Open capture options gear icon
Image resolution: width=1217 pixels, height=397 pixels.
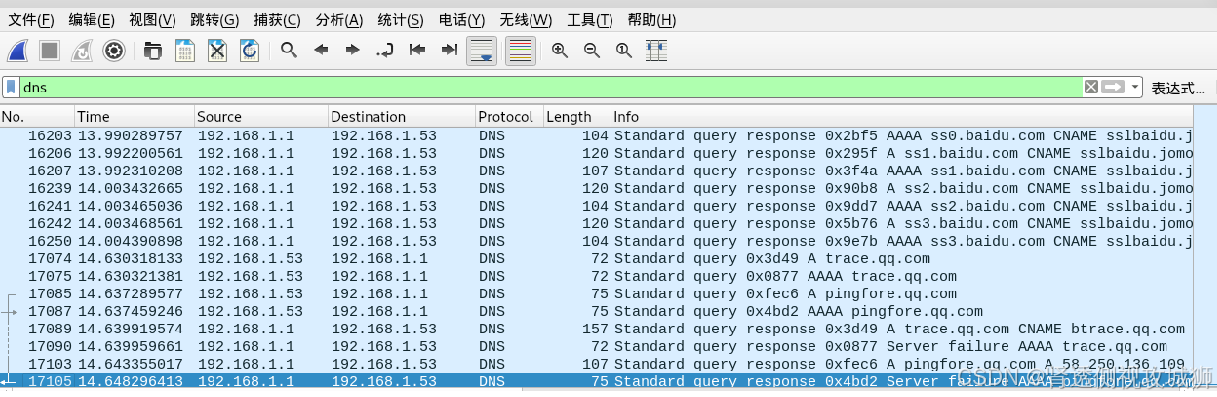[114, 50]
